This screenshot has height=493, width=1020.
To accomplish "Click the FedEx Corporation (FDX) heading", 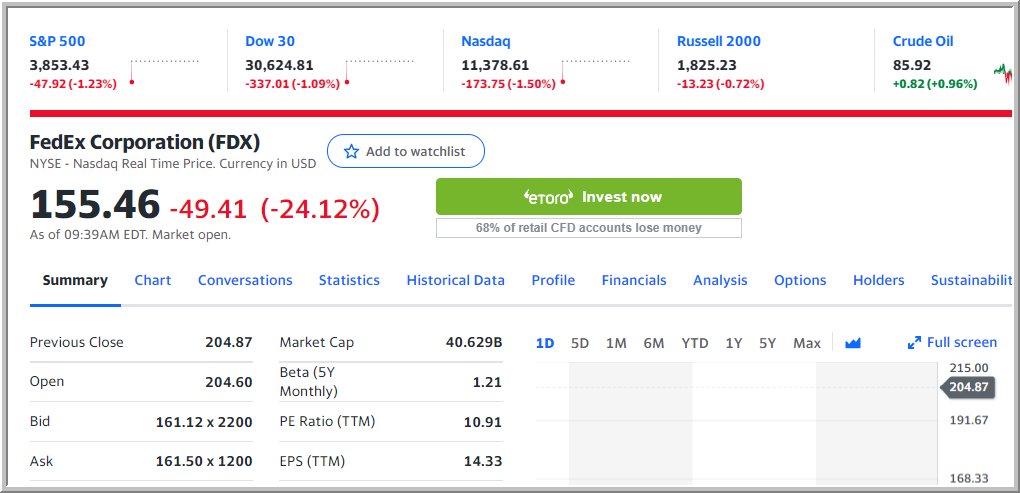I will tap(144, 142).
